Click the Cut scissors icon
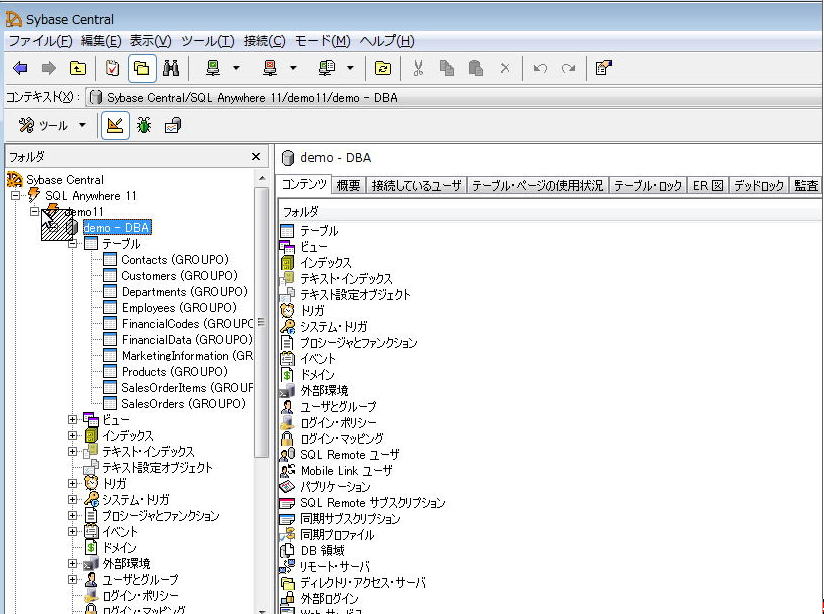 tap(418, 68)
